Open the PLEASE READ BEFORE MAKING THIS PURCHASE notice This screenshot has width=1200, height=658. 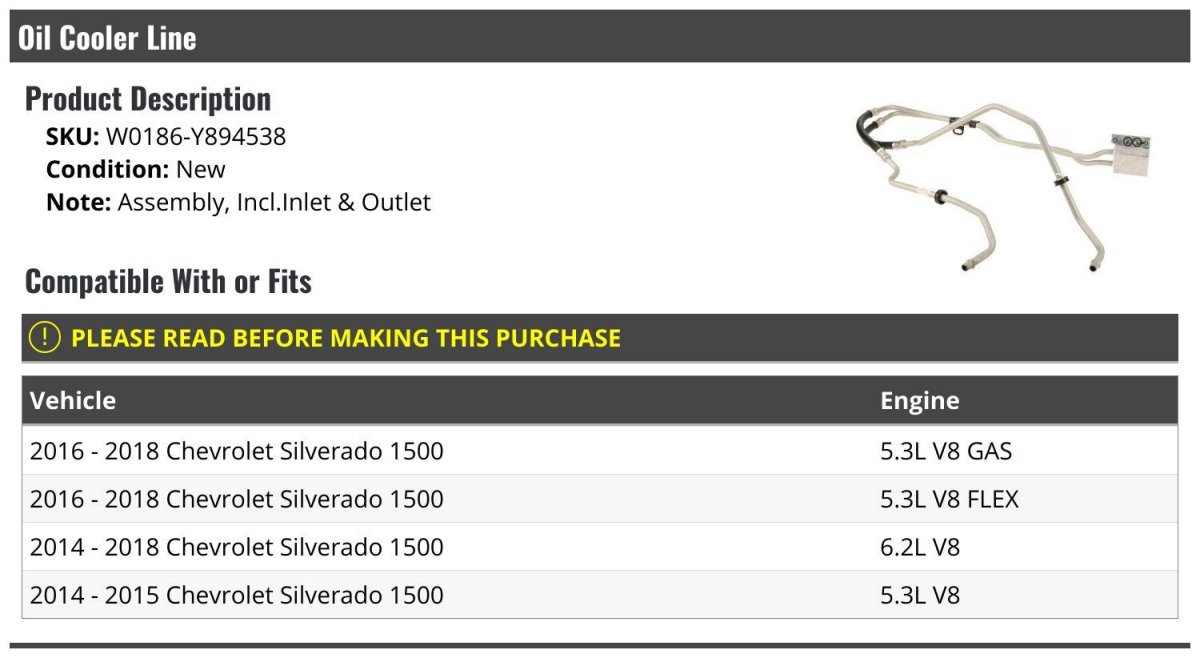346,338
